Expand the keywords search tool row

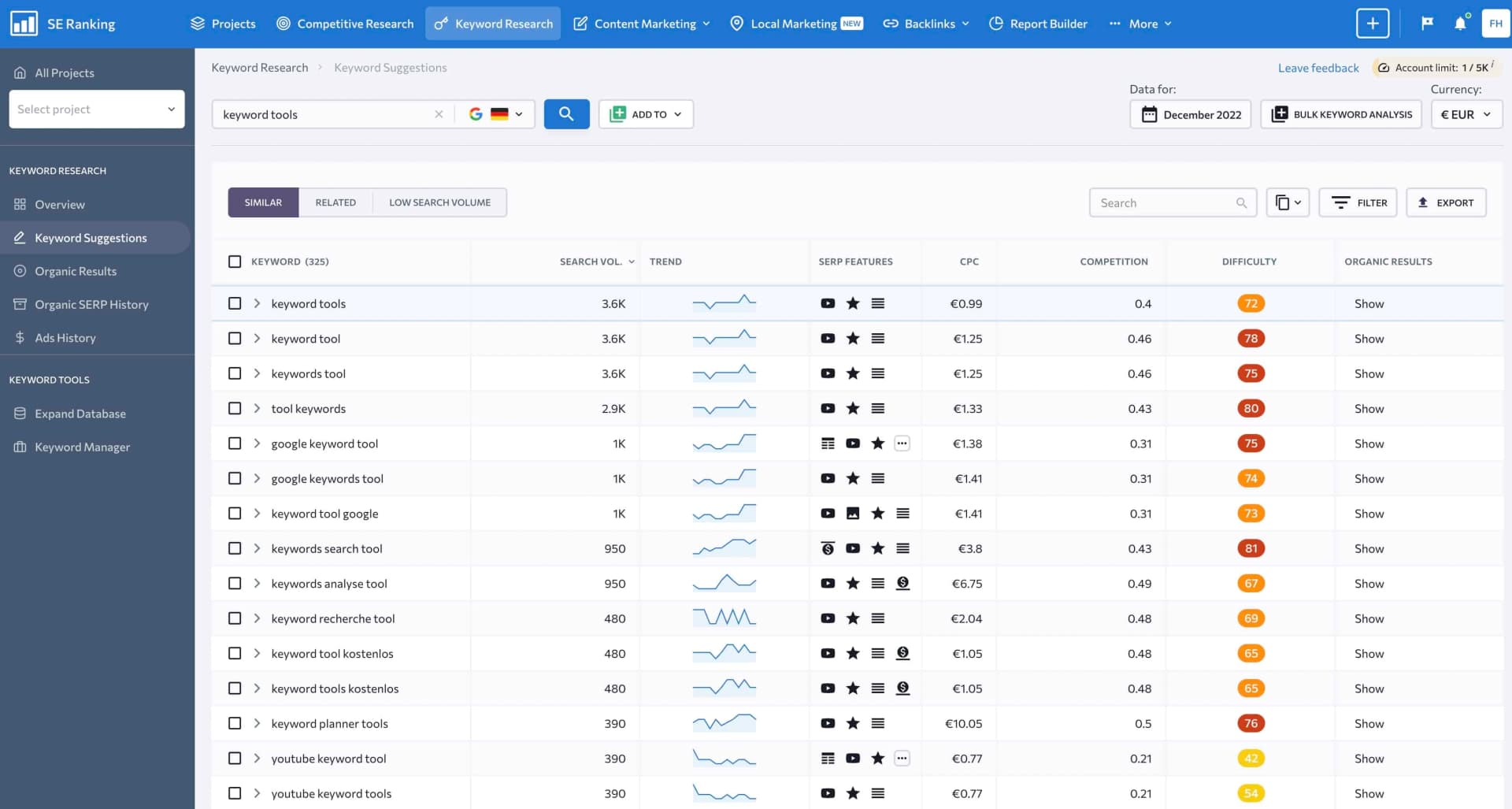tap(257, 548)
